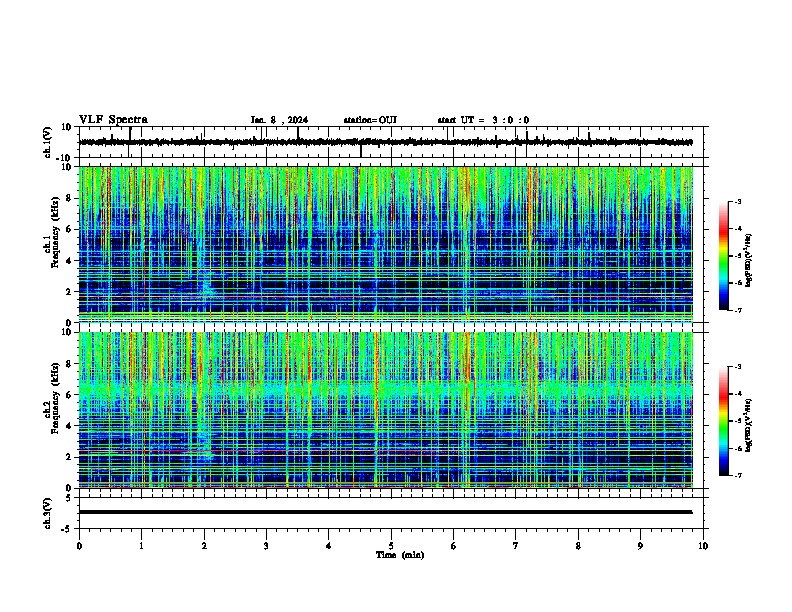Screen dimensions: 792x612
Task: Click the time axis tick label "4"
Action: (x=329, y=546)
